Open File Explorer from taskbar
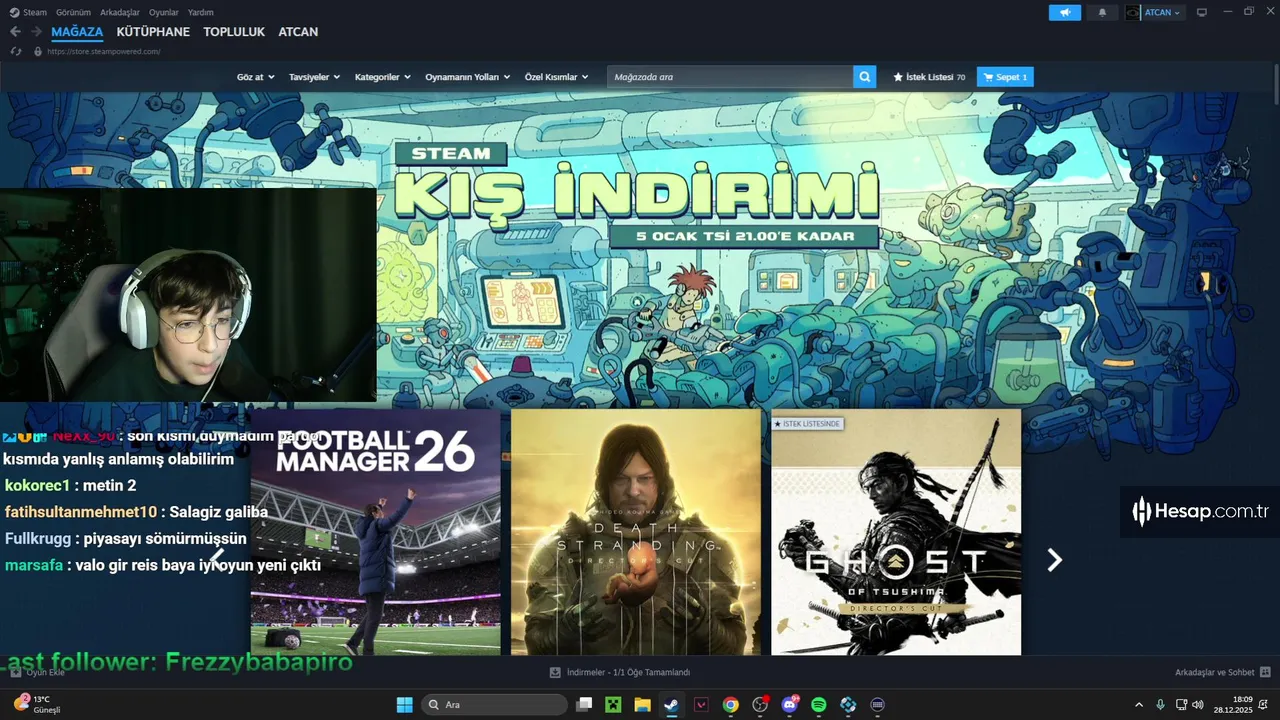The width and height of the screenshot is (1280, 720). coord(642,705)
